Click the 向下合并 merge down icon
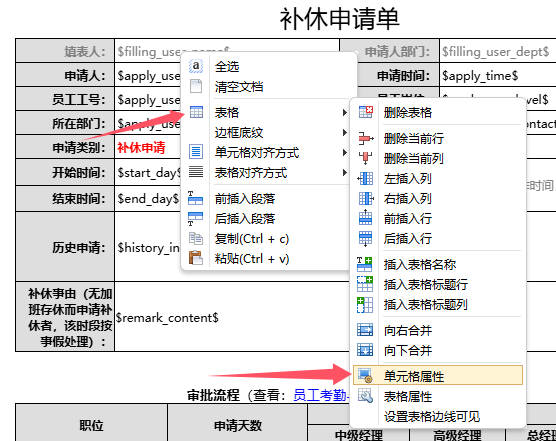The image size is (556, 441). [x=365, y=350]
